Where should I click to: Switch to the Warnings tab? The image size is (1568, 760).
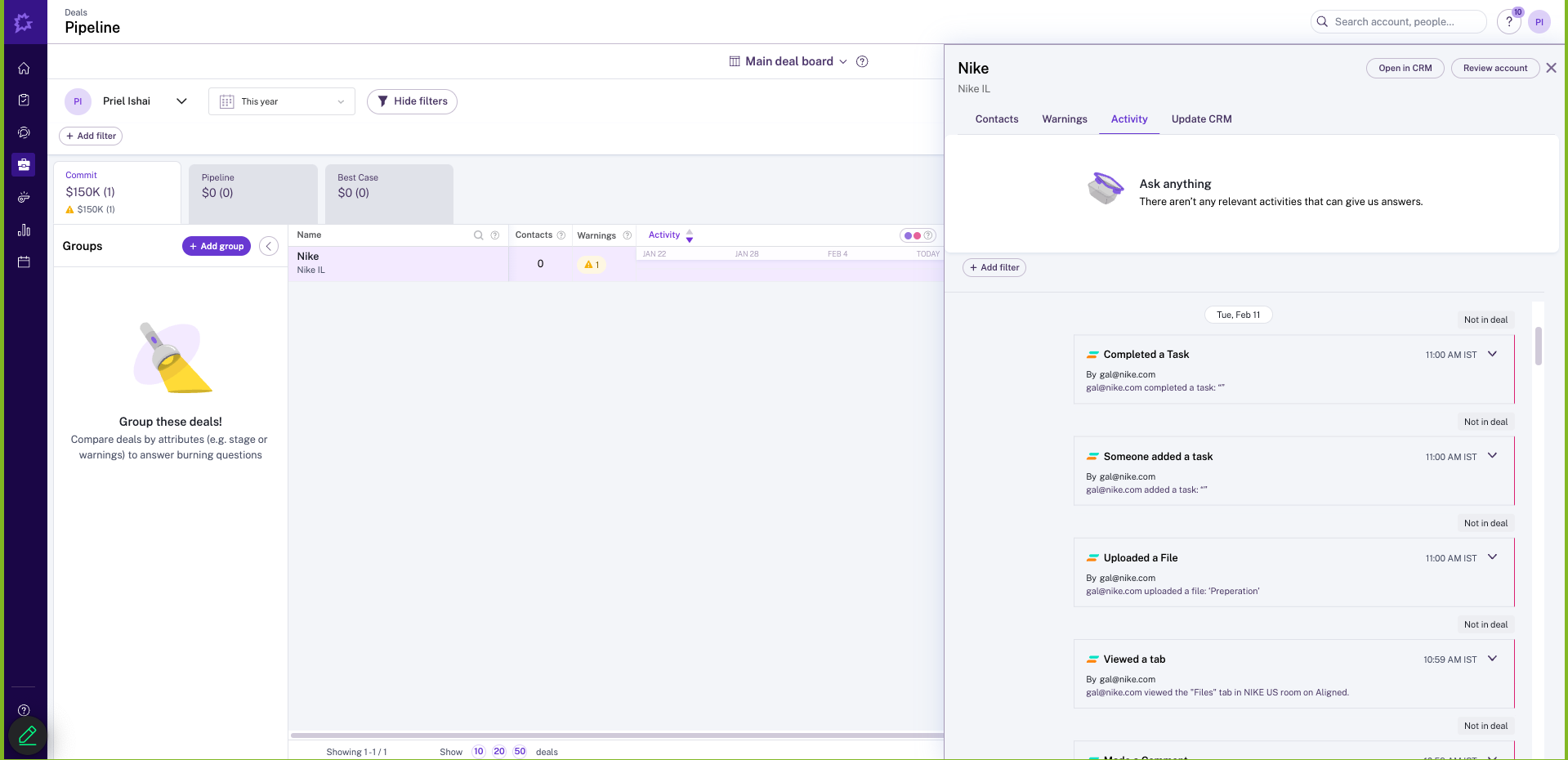click(1064, 119)
